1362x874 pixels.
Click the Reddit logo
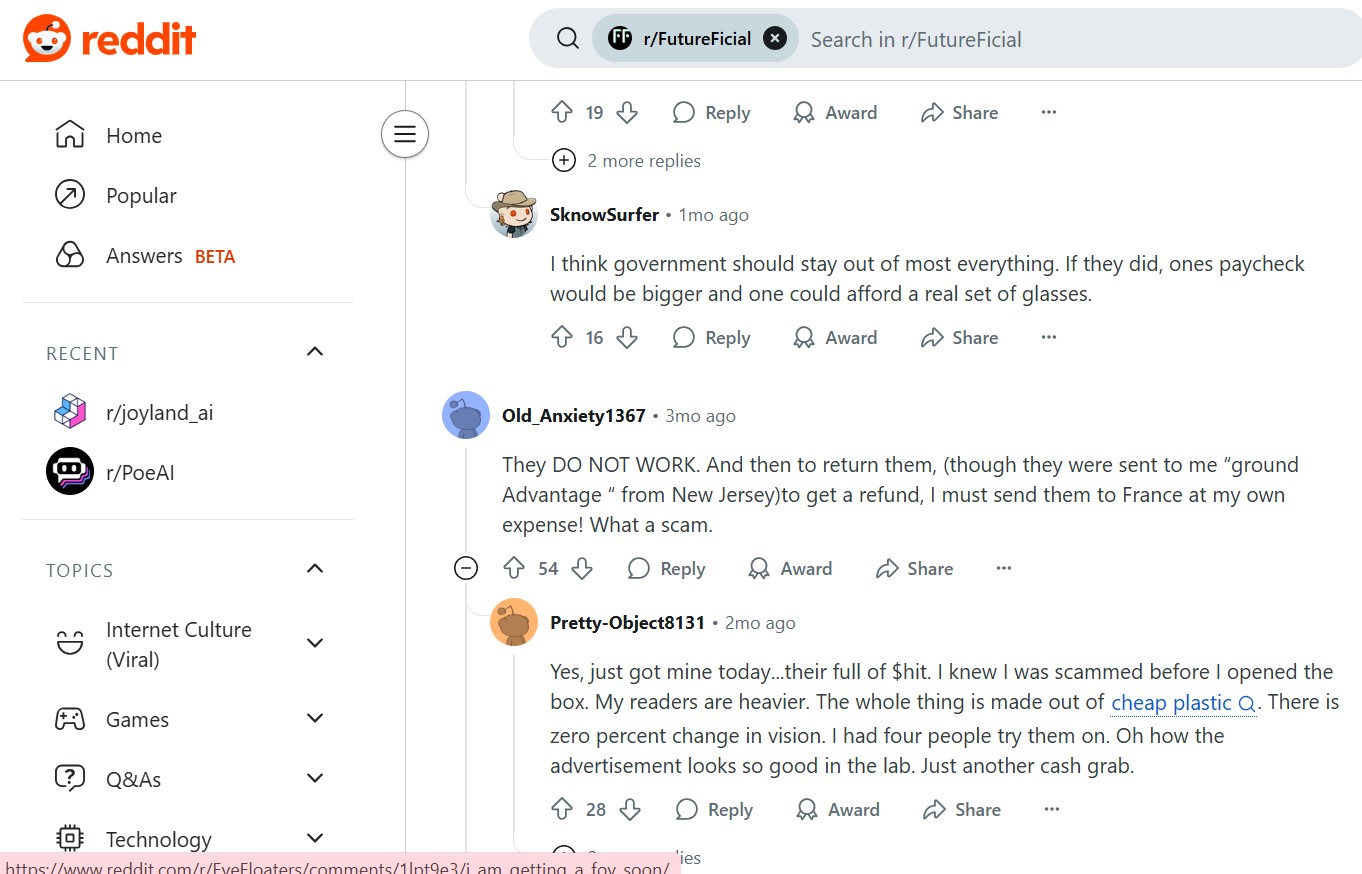point(109,39)
